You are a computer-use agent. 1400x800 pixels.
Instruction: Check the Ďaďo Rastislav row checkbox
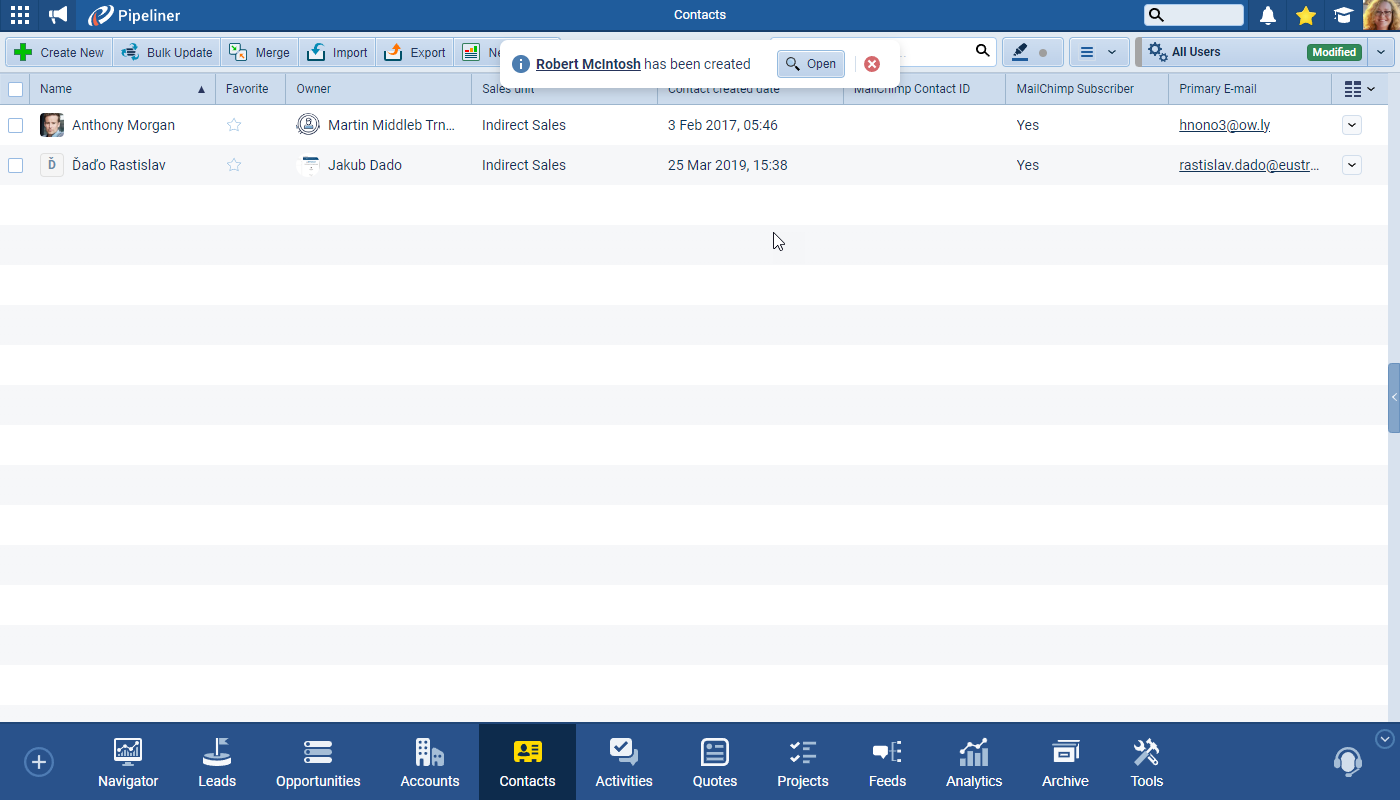[15, 165]
